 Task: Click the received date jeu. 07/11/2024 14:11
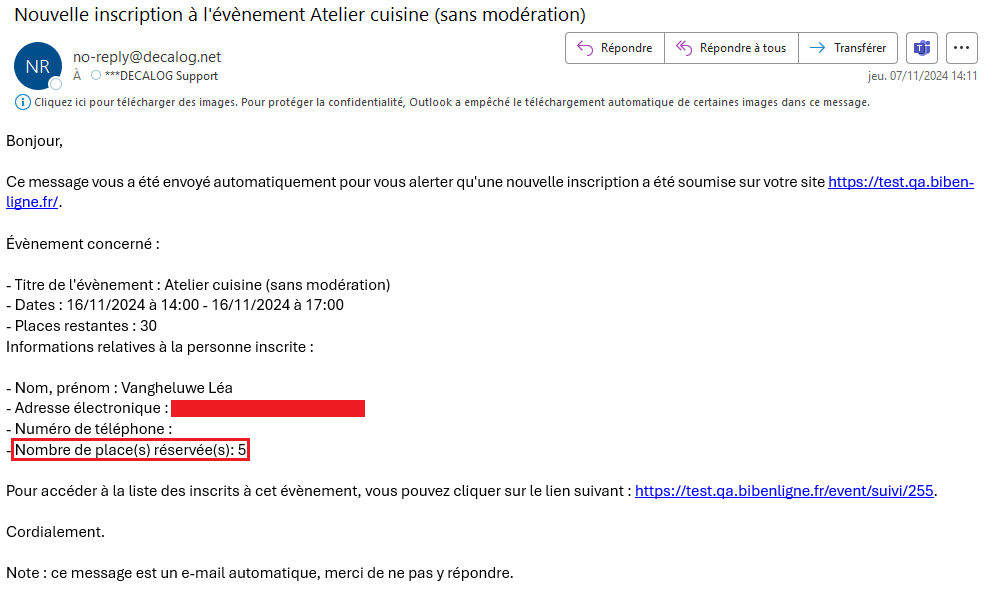click(x=922, y=76)
